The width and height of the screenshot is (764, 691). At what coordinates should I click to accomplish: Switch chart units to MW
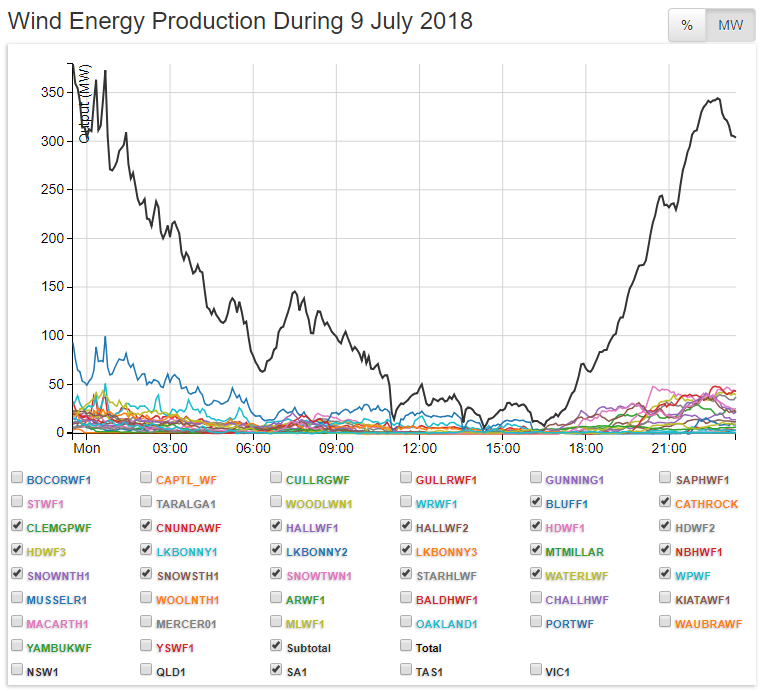[730, 25]
